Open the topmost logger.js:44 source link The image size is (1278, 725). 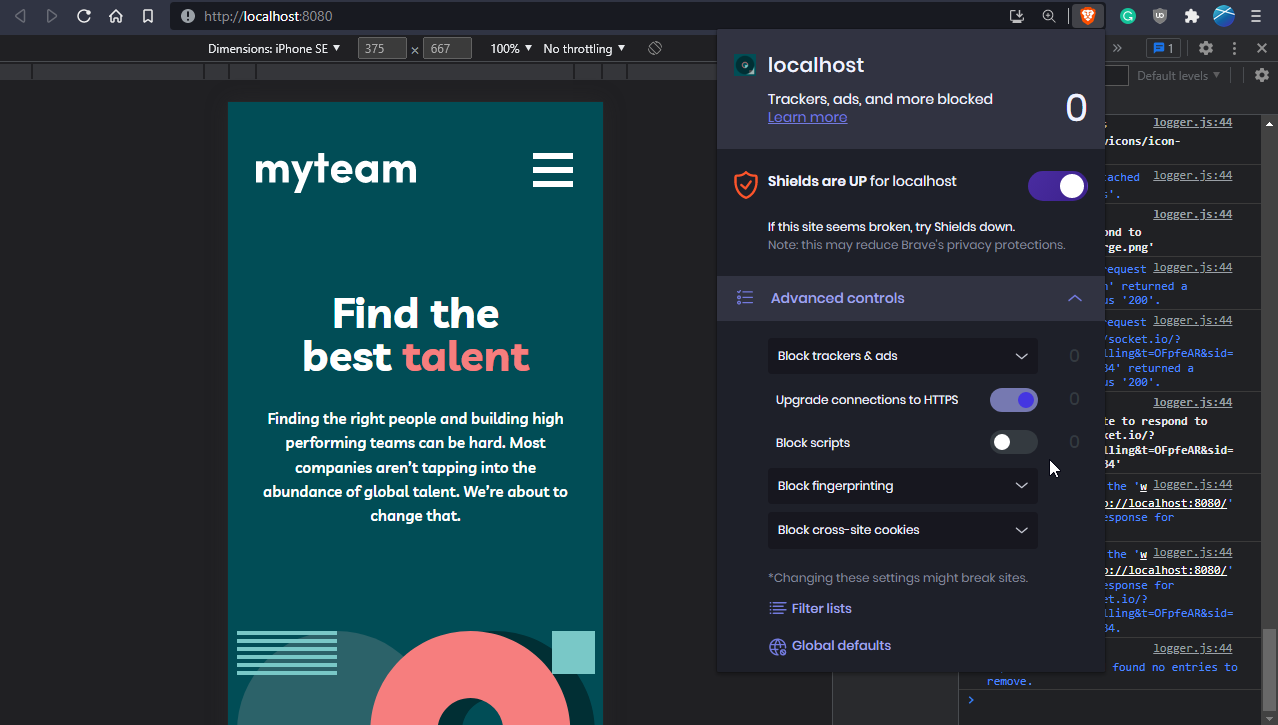click(x=1192, y=123)
